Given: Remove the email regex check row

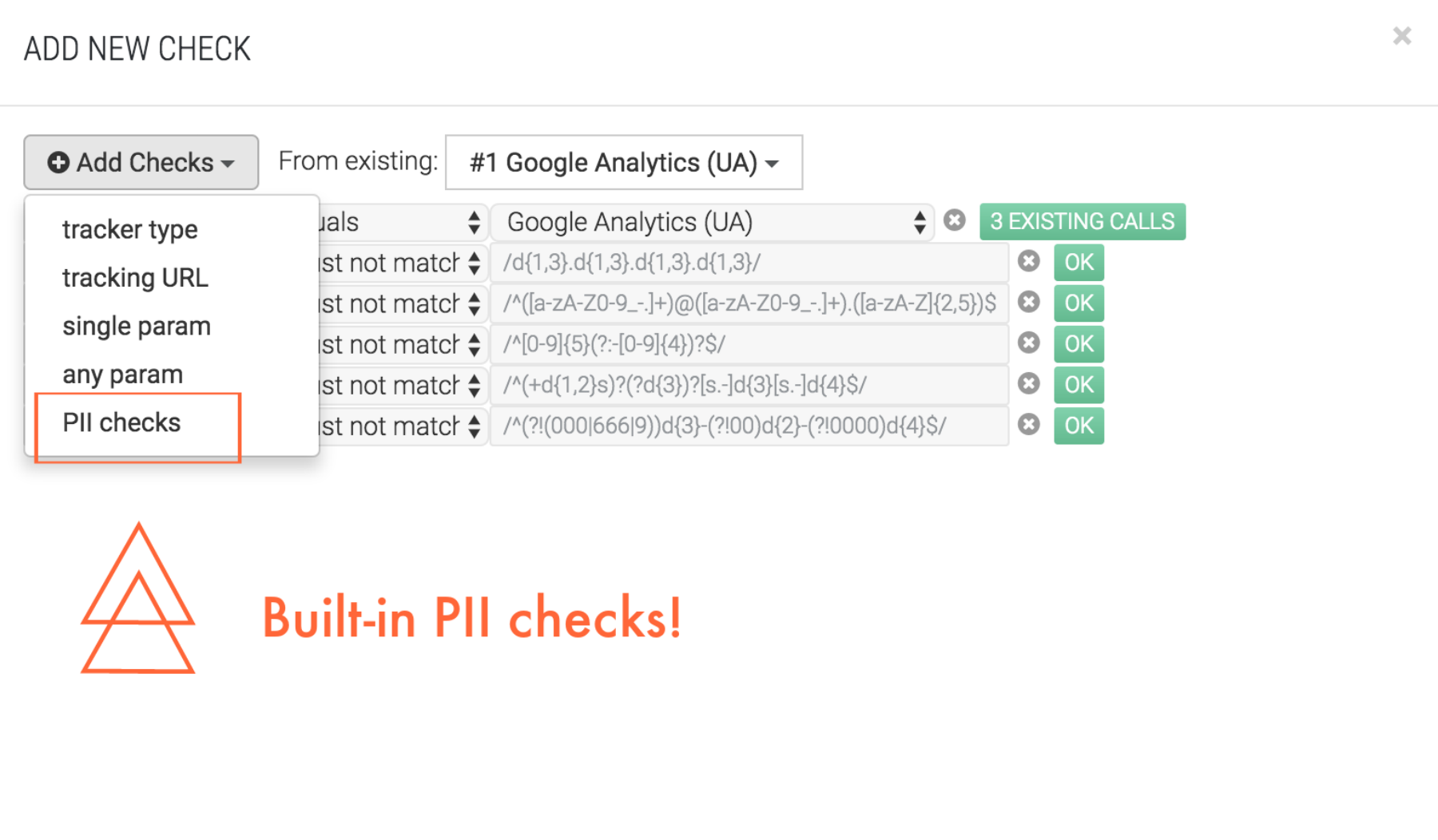Looking at the screenshot, I should coord(1029,302).
